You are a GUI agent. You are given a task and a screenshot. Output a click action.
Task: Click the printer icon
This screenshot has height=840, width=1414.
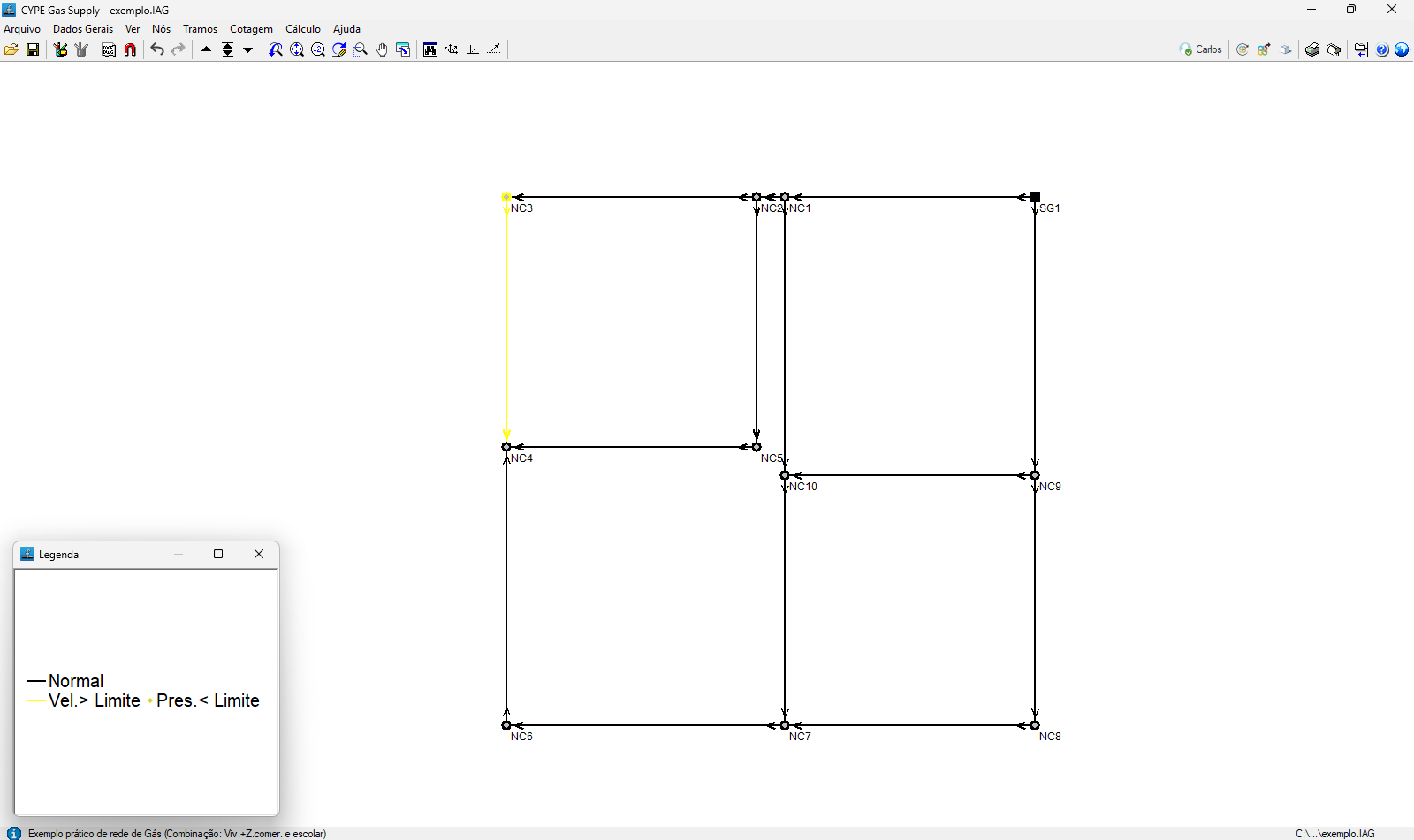[x=1312, y=49]
